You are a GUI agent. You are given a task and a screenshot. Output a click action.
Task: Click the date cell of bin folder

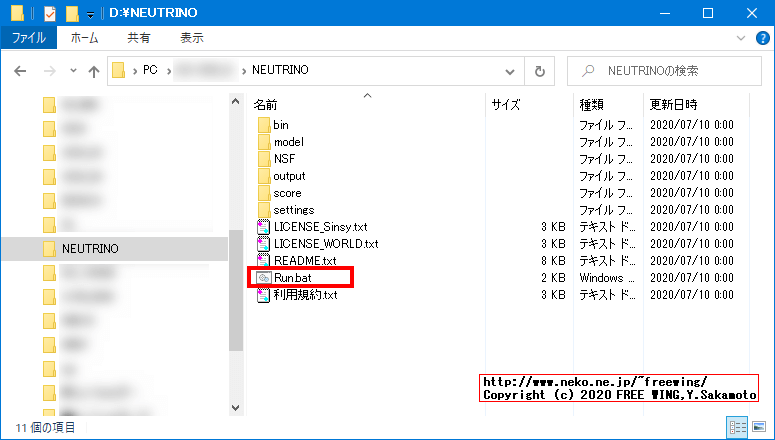pyautogui.click(x=692, y=125)
